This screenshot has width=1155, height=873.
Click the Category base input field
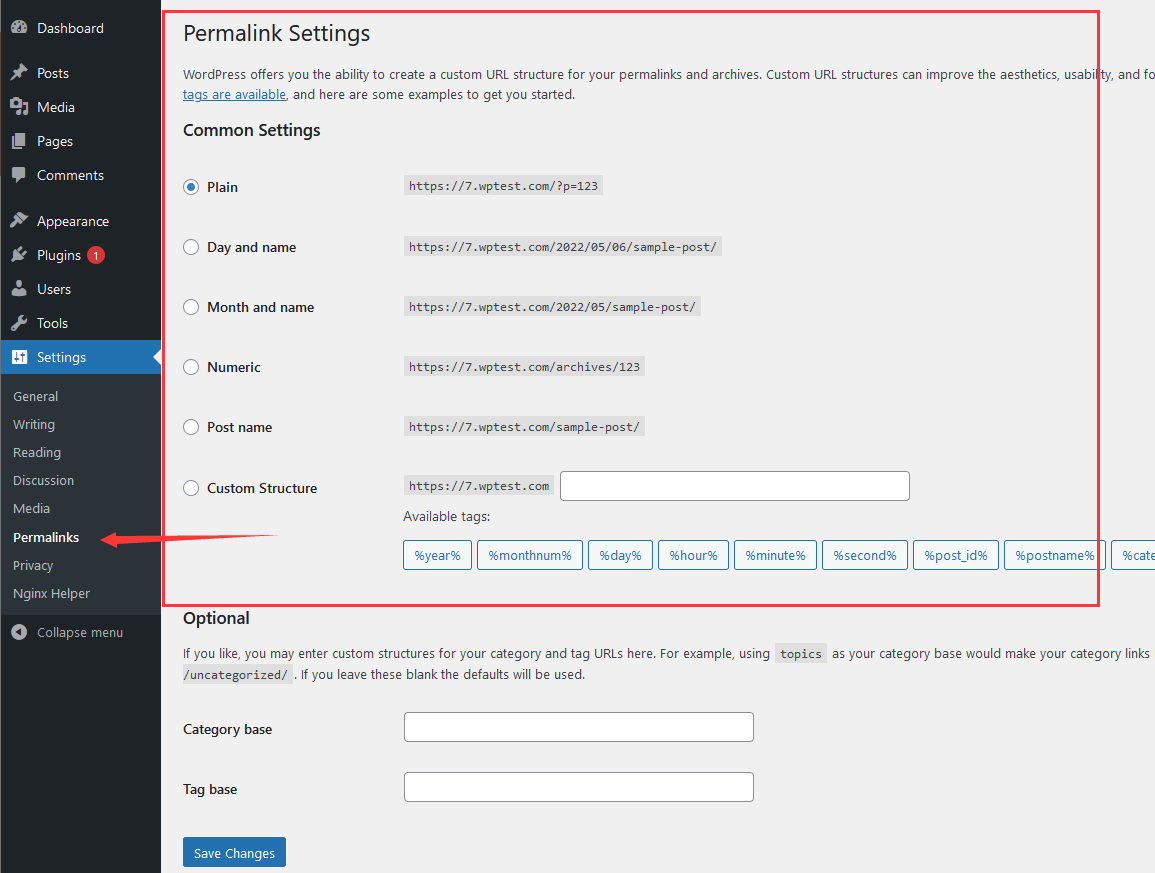578,727
